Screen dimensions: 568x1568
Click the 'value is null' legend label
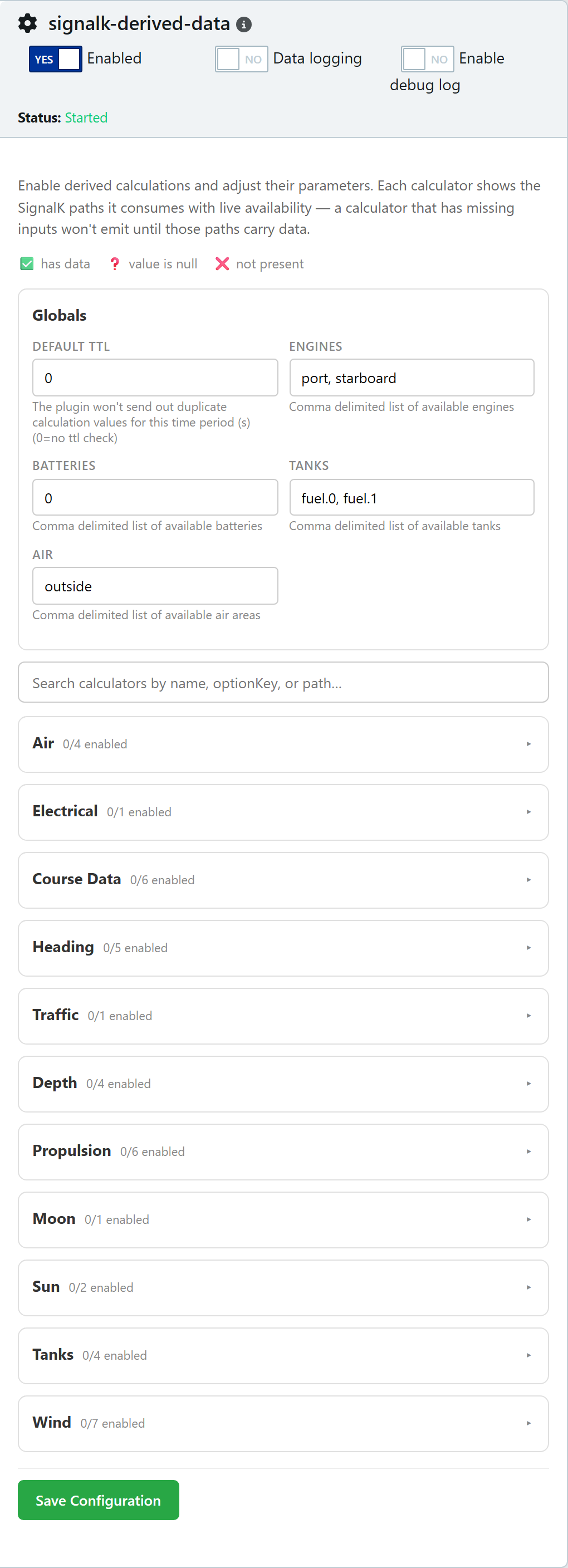163,263
